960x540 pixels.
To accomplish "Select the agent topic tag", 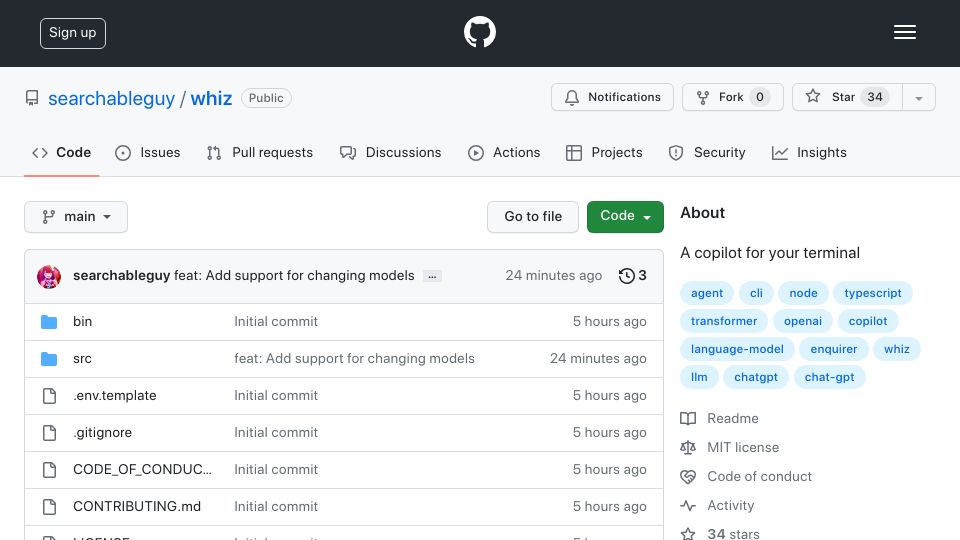I will [x=707, y=293].
